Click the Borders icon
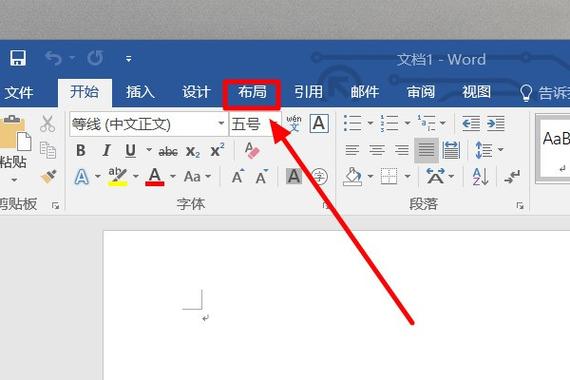 [389, 177]
